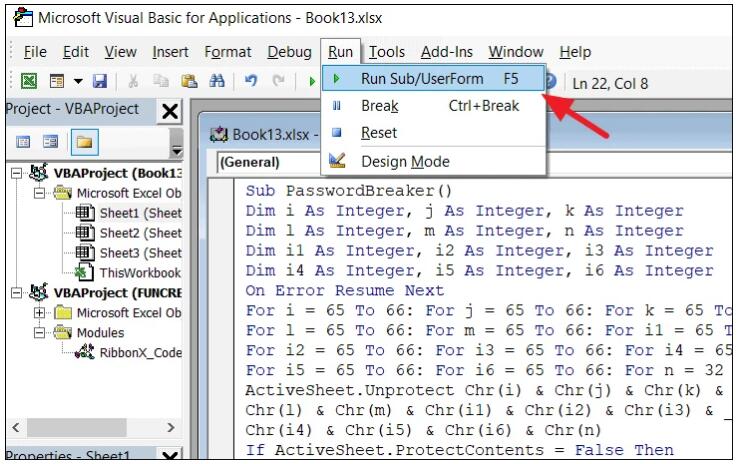This screenshot has width=741, height=464.
Task: Choose Run Sub/UserForm from the Run menu
Action: point(434,78)
